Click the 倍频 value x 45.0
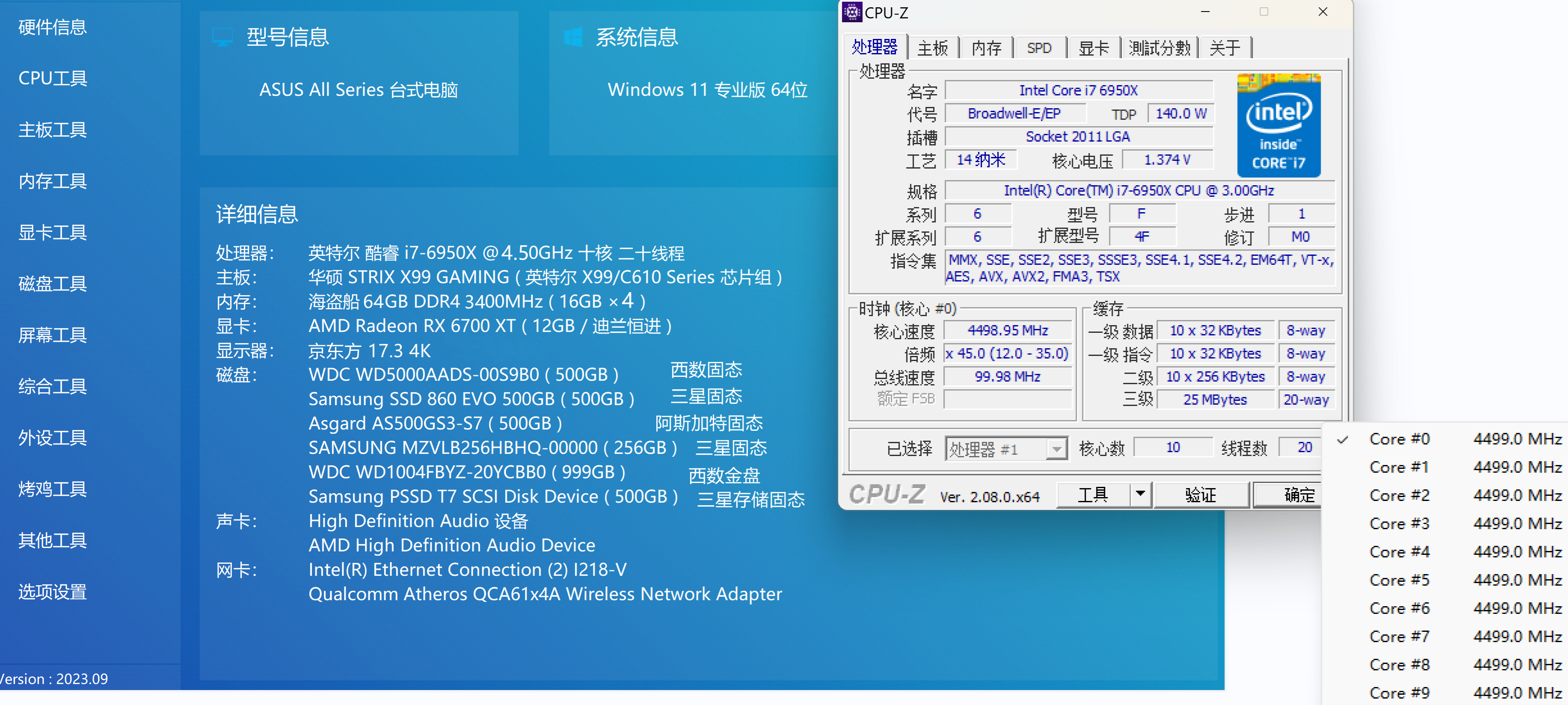The height and width of the screenshot is (705, 1568). coord(1008,354)
